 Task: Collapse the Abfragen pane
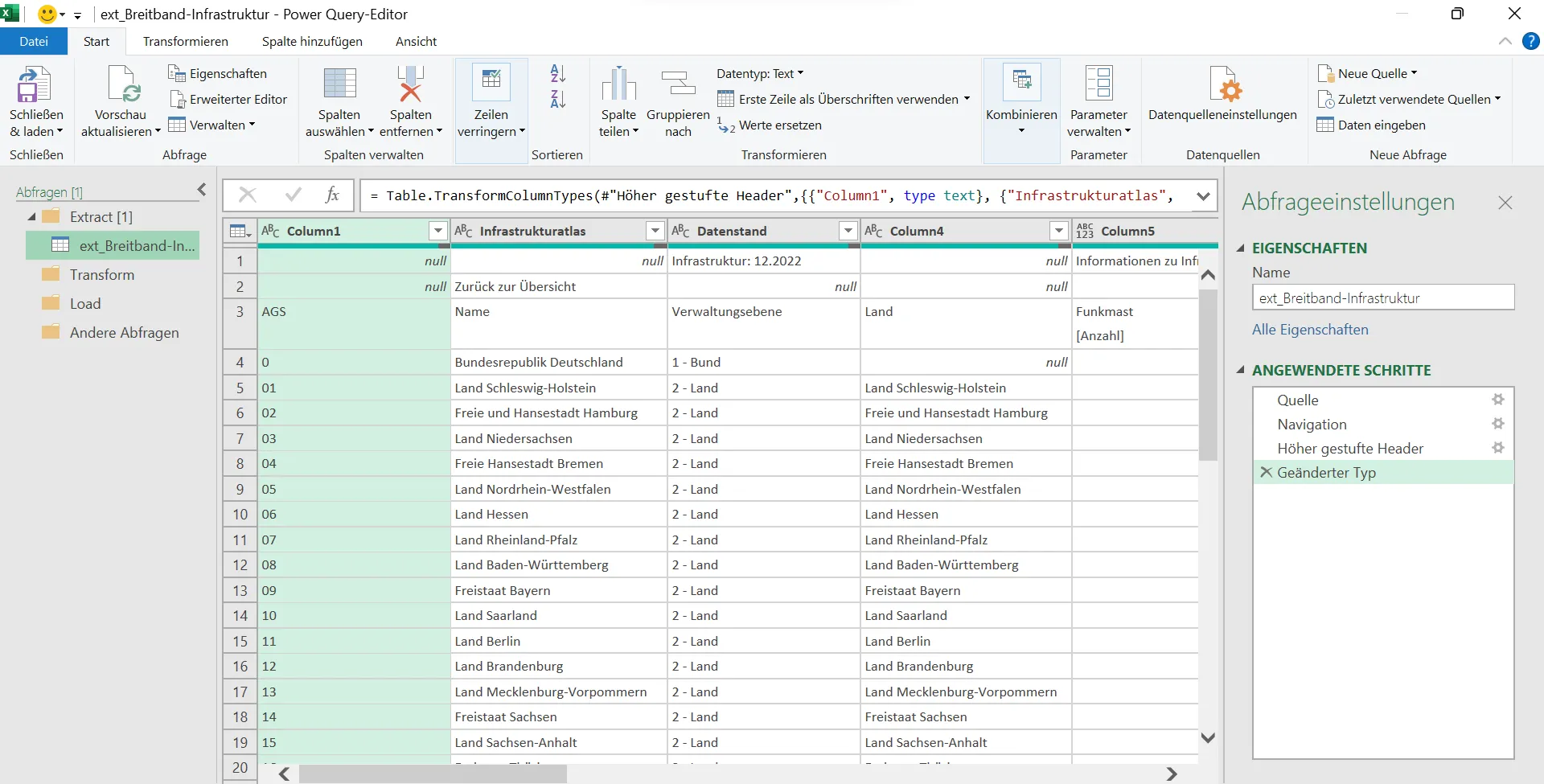tap(202, 190)
